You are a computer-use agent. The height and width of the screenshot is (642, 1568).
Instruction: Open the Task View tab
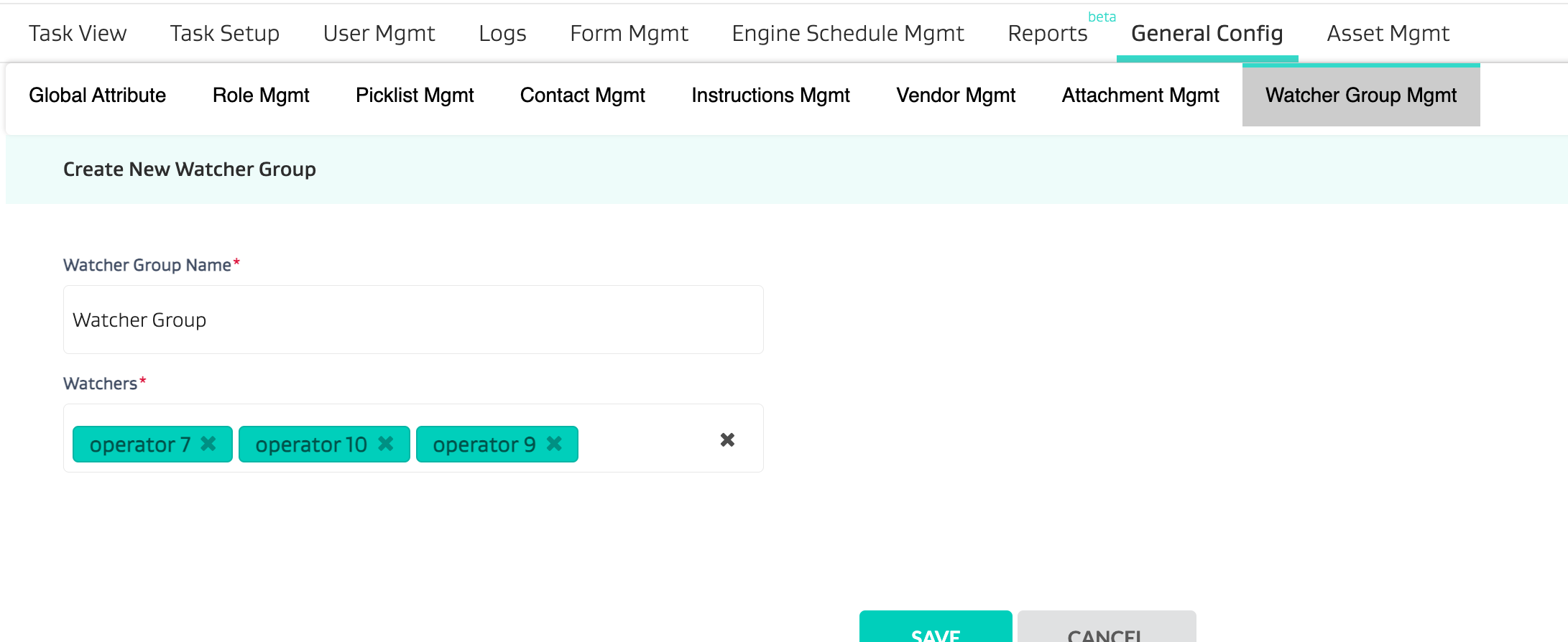tap(78, 33)
